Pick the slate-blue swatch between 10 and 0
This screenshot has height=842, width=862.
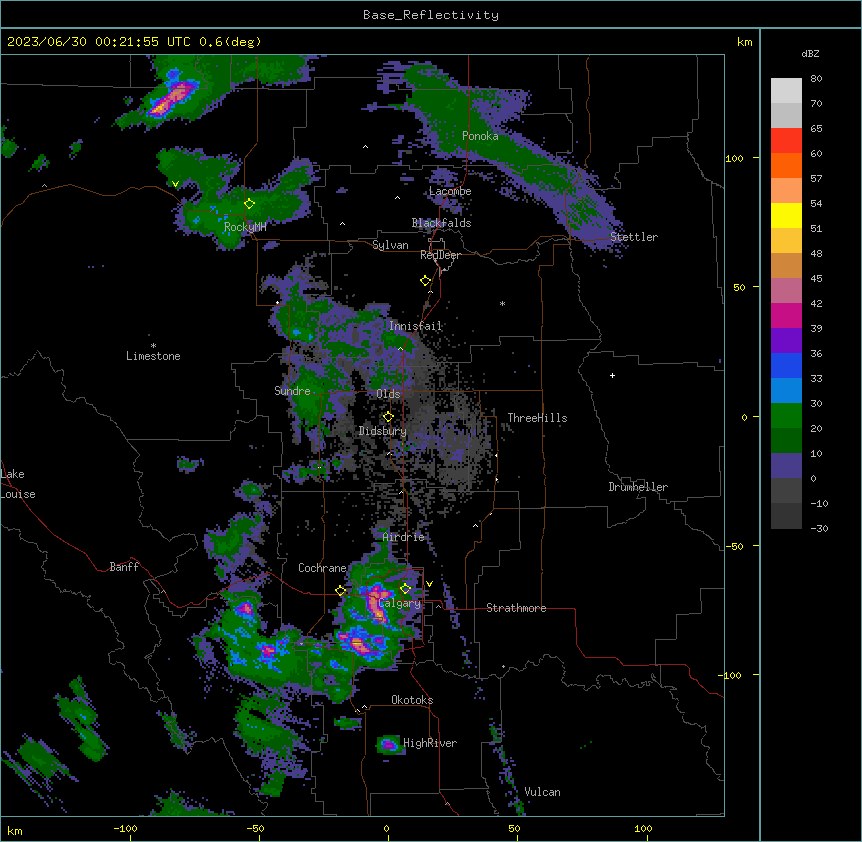click(x=786, y=466)
